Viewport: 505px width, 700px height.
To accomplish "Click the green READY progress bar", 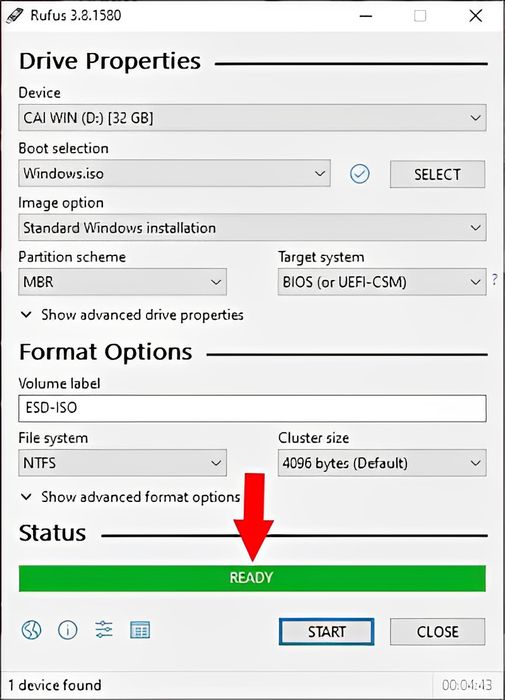I will [x=252, y=579].
